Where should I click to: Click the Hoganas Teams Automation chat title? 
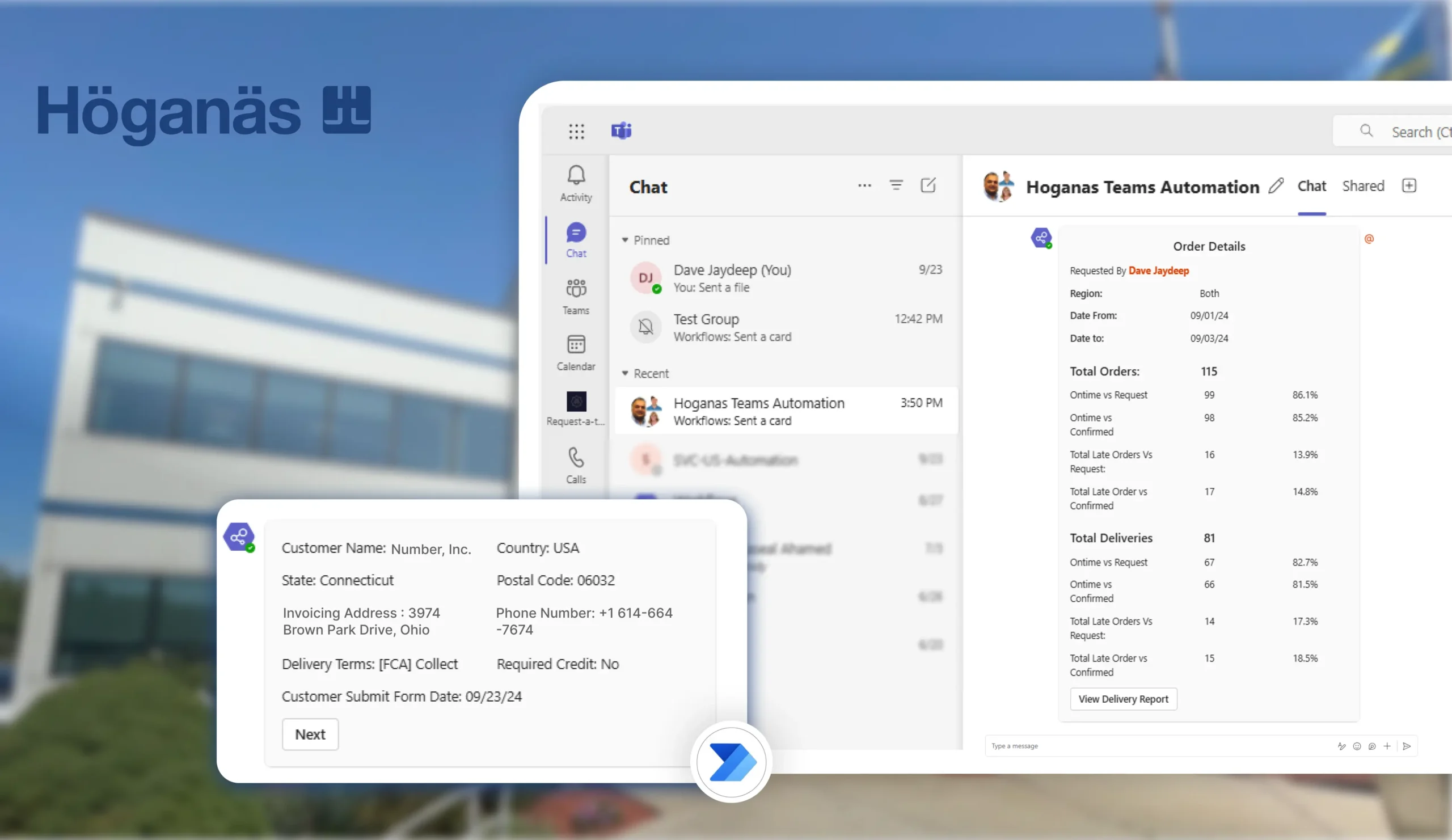1142,187
